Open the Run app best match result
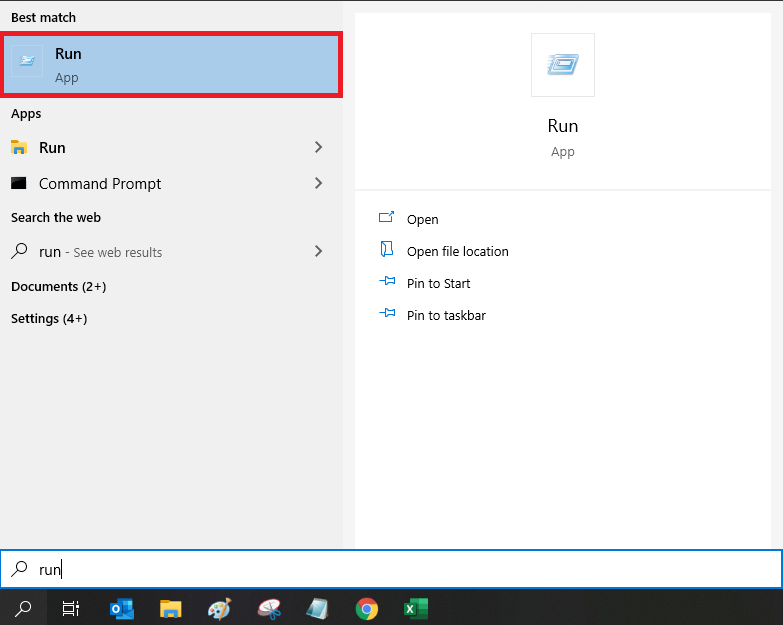 click(x=171, y=65)
